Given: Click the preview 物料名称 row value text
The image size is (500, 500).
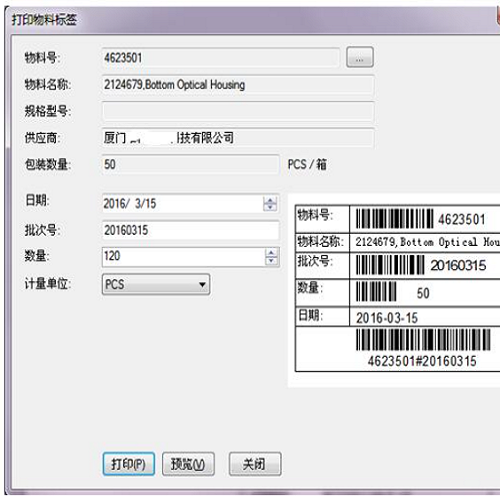Looking at the screenshot, I should point(428,242).
